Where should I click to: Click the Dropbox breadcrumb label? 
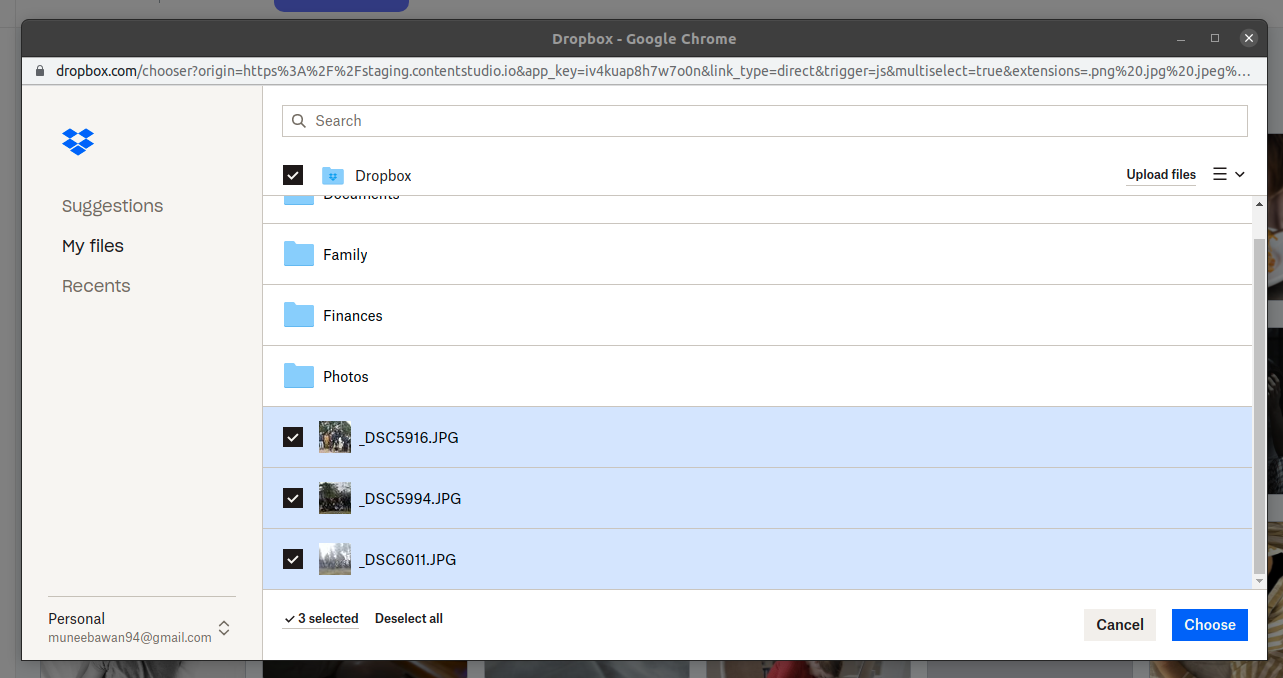383,176
